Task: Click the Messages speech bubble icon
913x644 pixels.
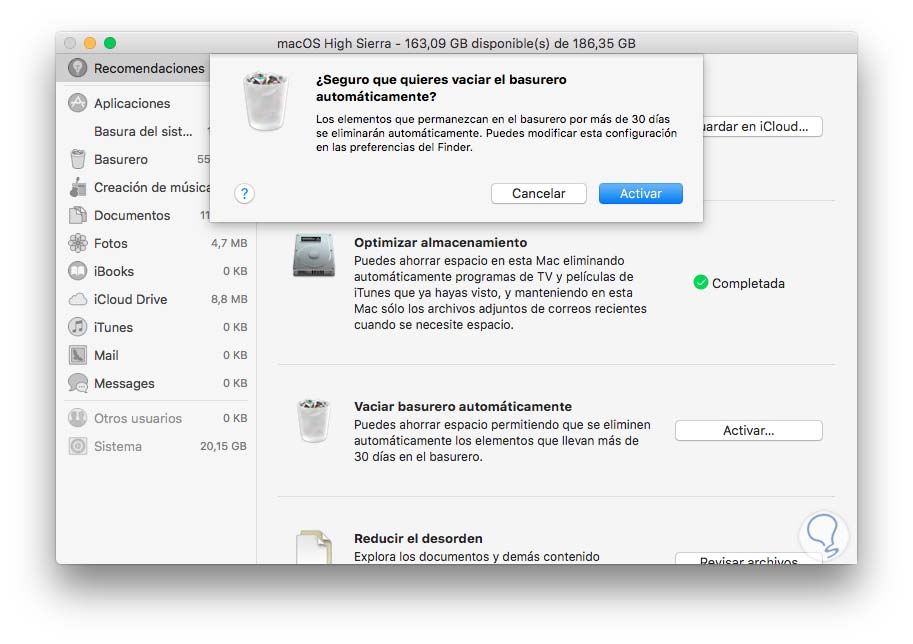Action: (77, 383)
